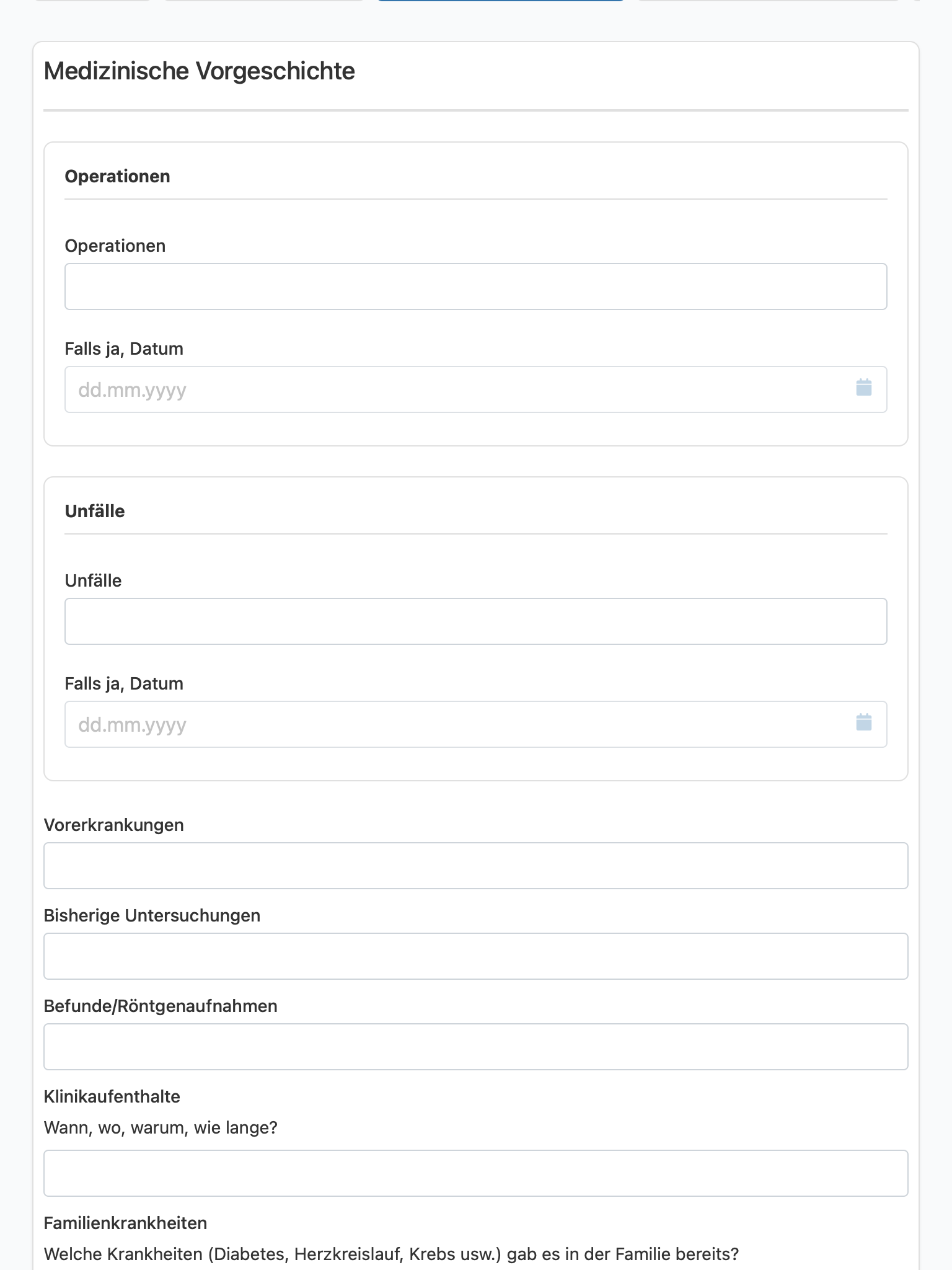Click the Bisherige Untersuchungen label
The height and width of the screenshot is (1270, 952).
(152, 915)
